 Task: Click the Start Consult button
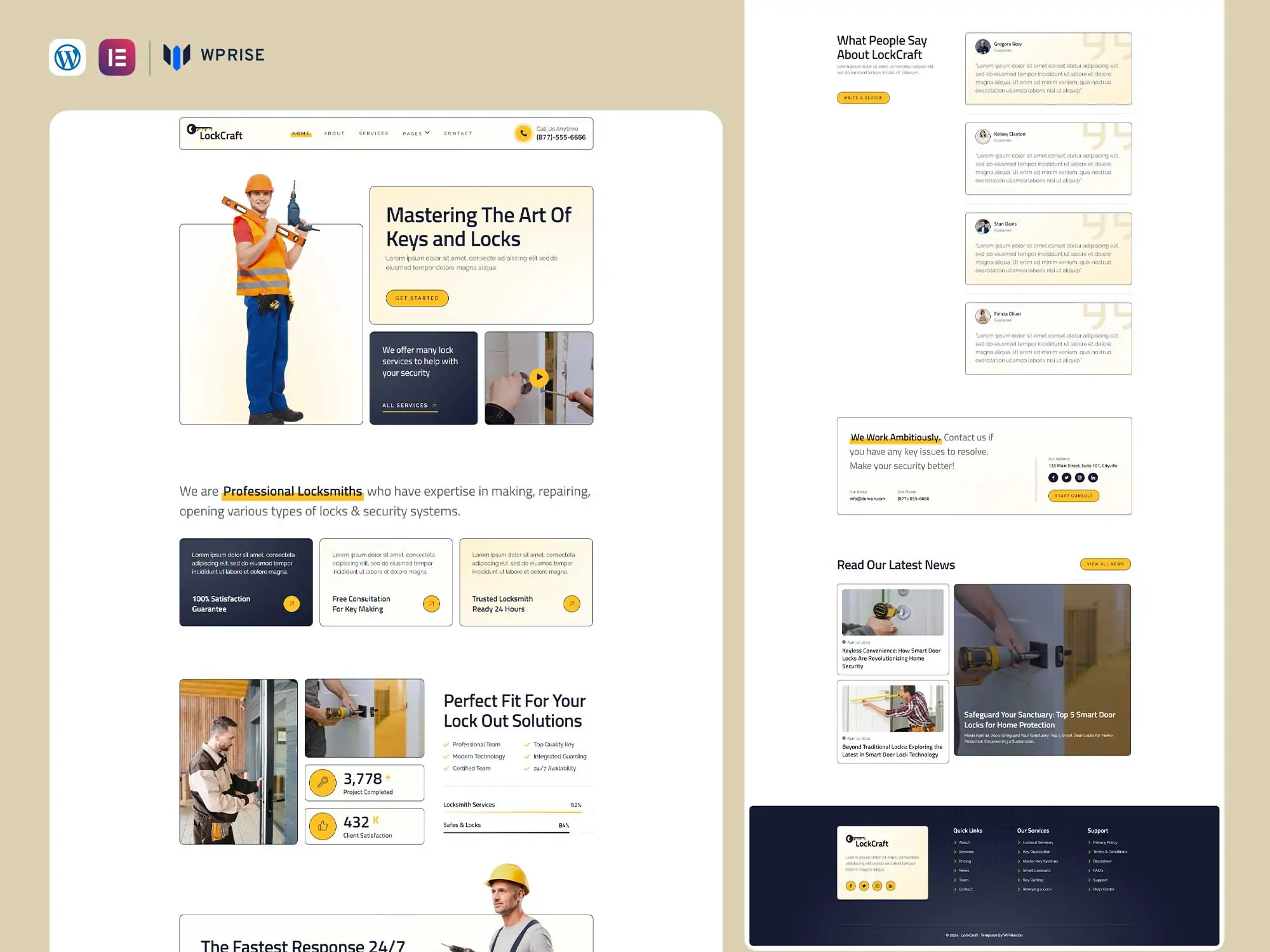[1073, 496]
